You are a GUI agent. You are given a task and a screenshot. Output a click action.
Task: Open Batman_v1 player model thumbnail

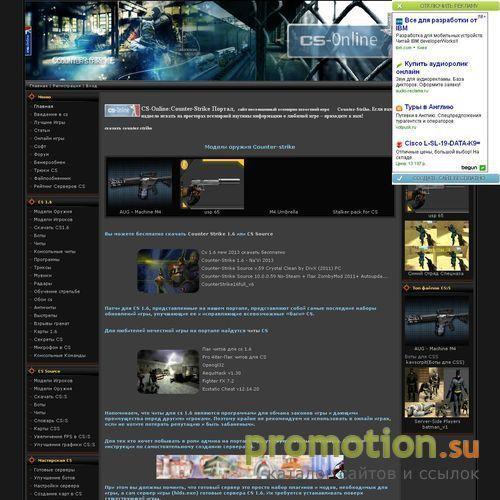pyautogui.click(x=437, y=393)
